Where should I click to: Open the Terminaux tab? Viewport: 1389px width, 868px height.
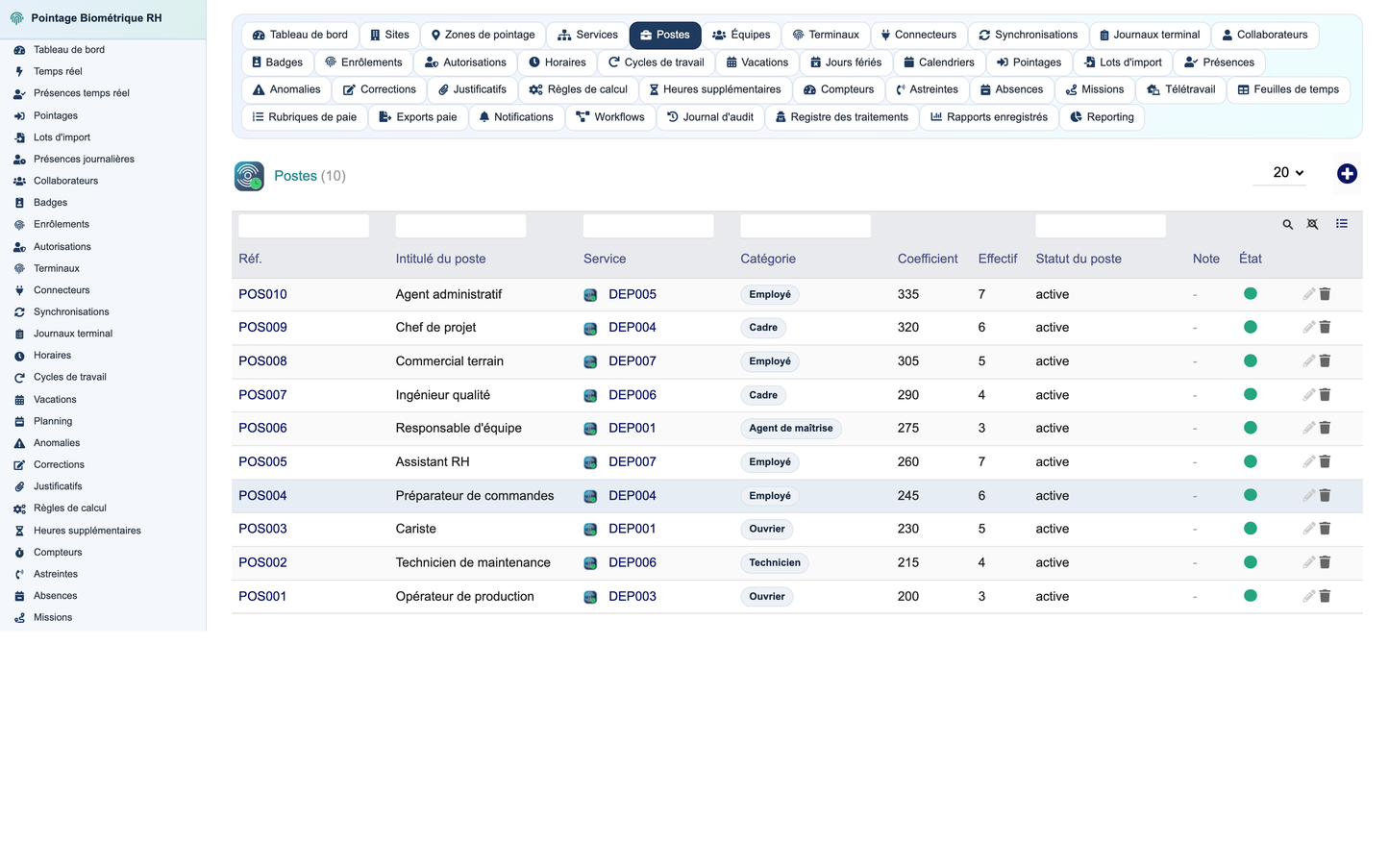click(826, 35)
